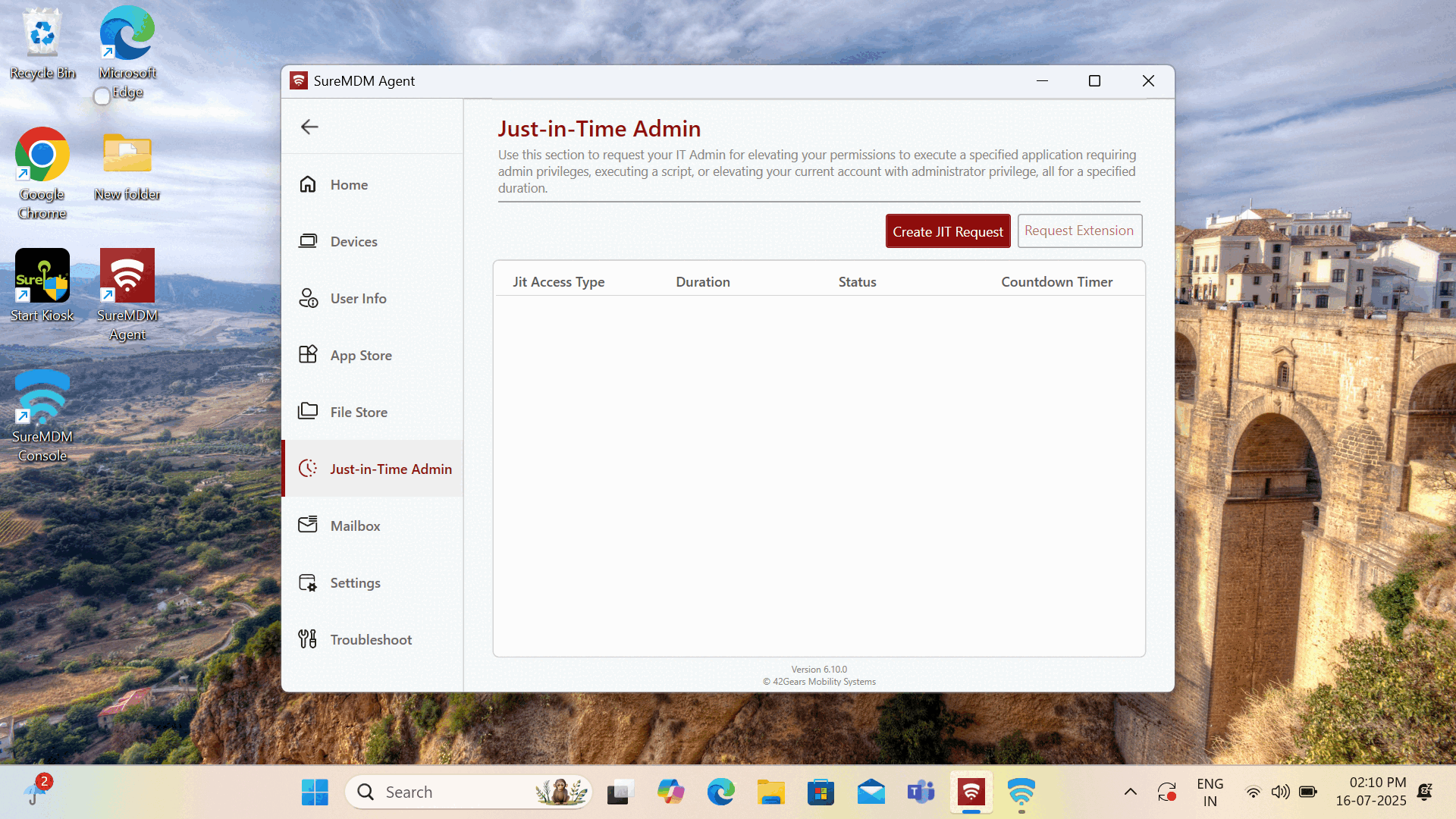
Task: Open Start Kiosk from the desktop
Action: tap(42, 275)
